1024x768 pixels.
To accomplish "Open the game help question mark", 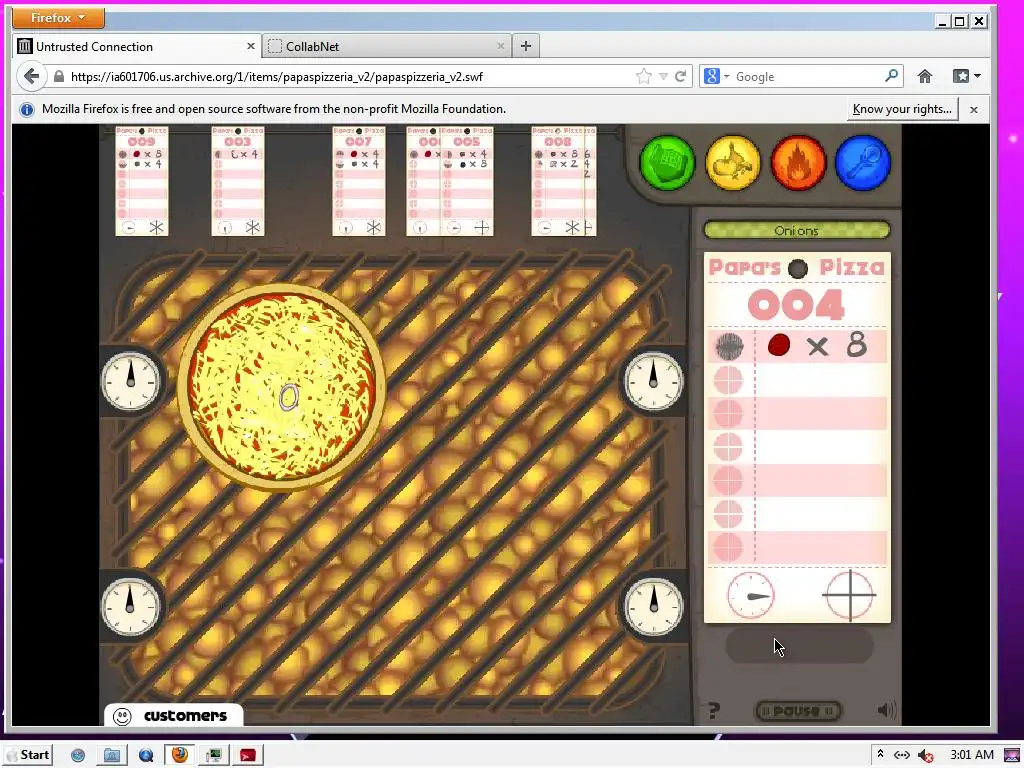I will (714, 710).
